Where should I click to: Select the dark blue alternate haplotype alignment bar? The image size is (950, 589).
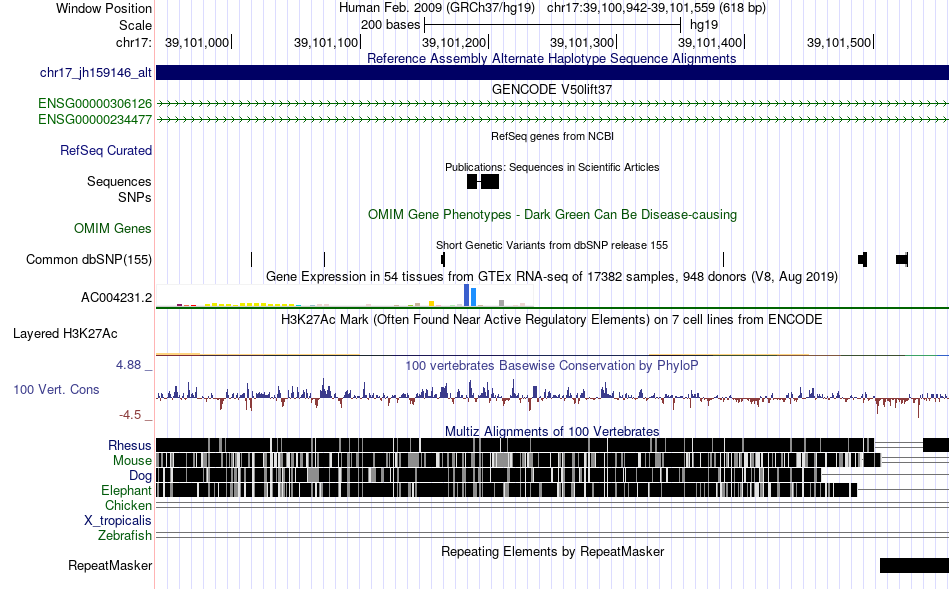click(553, 73)
